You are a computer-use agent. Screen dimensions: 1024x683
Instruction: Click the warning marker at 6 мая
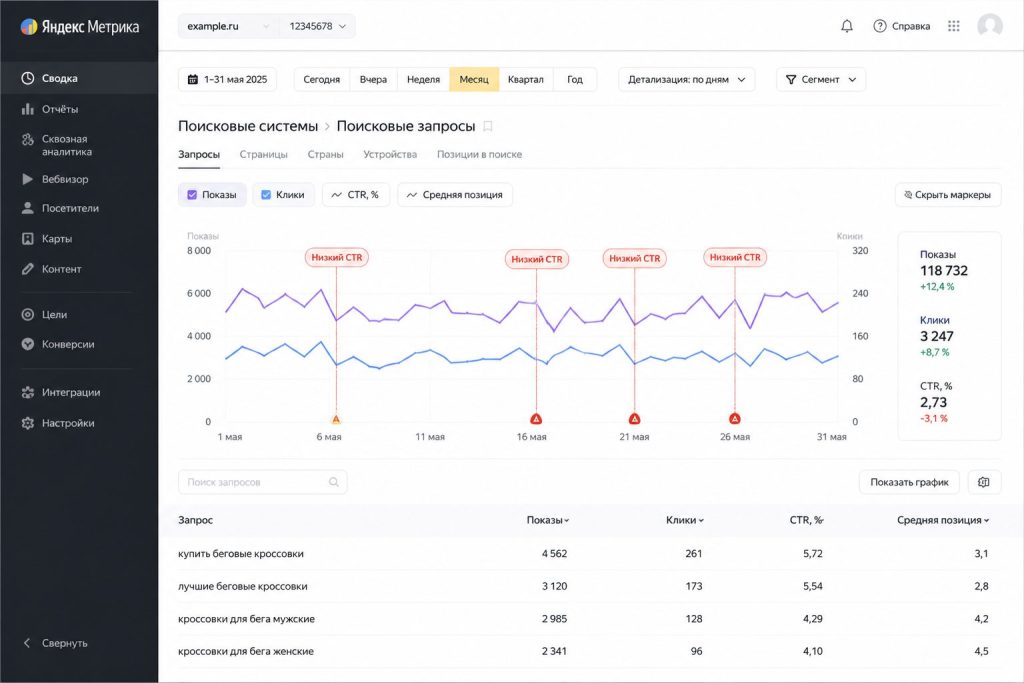coord(336,419)
